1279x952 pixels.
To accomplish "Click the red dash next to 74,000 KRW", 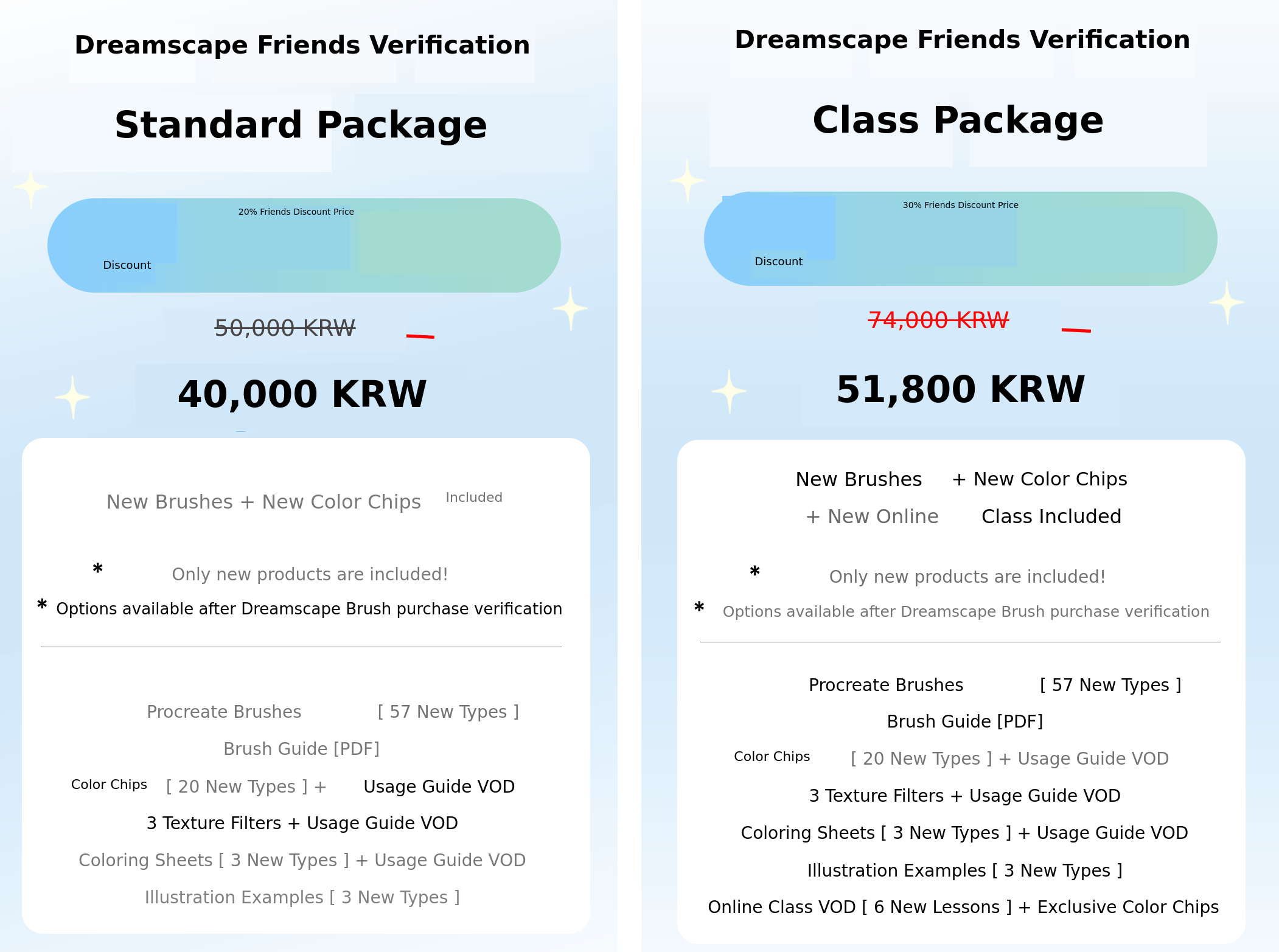I will tap(1076, 330).
